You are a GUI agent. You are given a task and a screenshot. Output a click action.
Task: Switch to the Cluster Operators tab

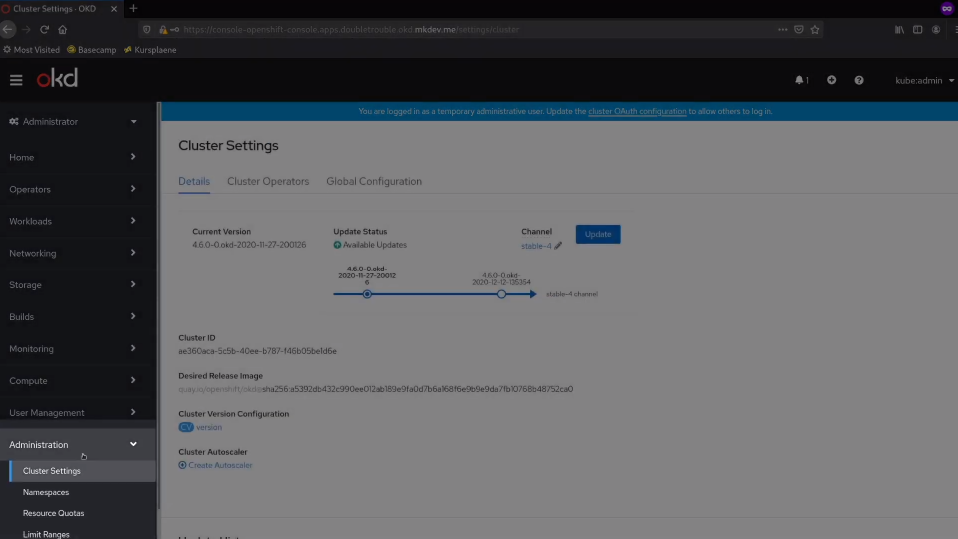pos(268,182)
